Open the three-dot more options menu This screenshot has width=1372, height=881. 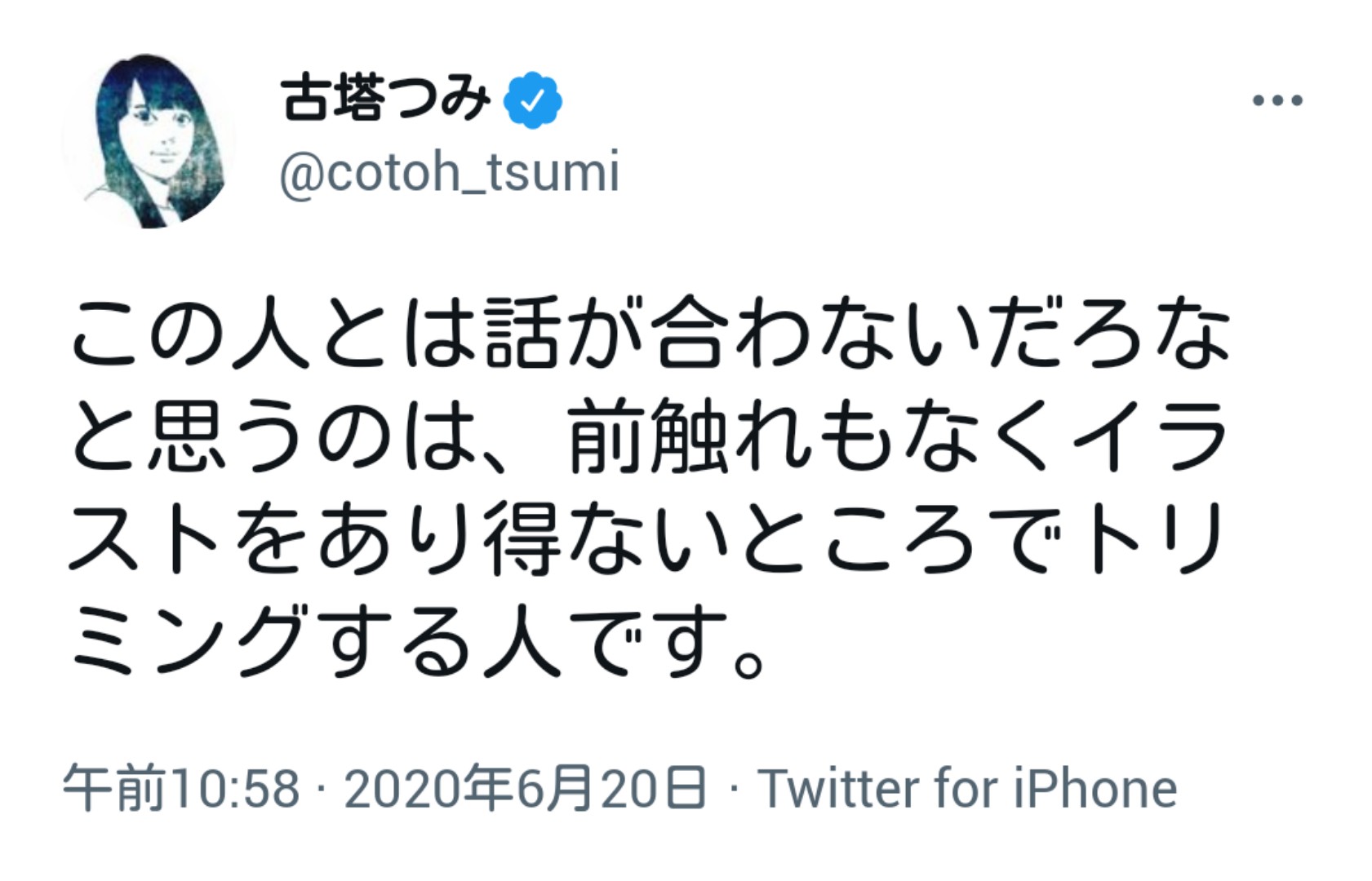point(1277,101)
